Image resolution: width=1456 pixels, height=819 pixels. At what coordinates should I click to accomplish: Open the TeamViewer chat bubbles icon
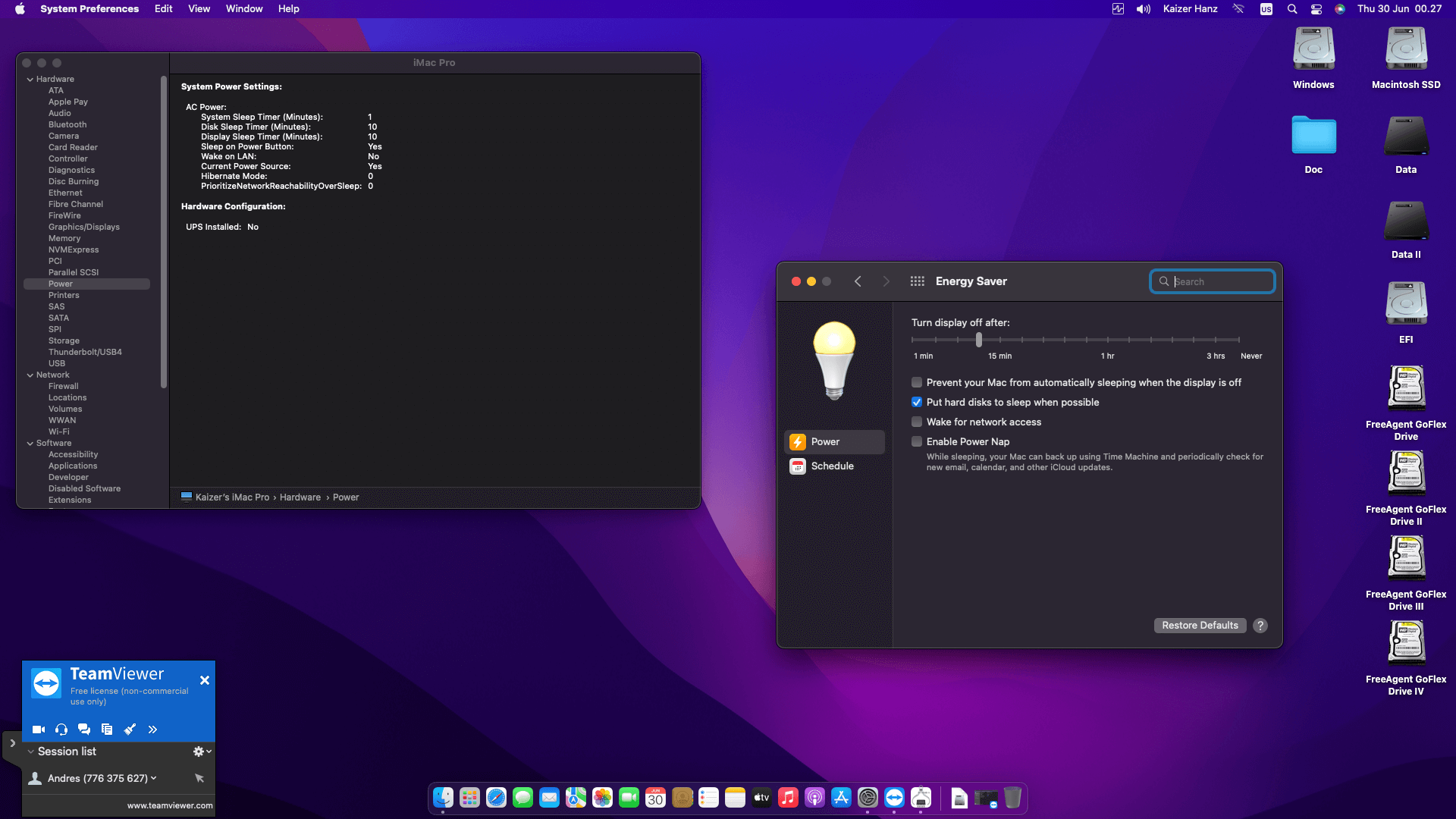coord(84,730)
